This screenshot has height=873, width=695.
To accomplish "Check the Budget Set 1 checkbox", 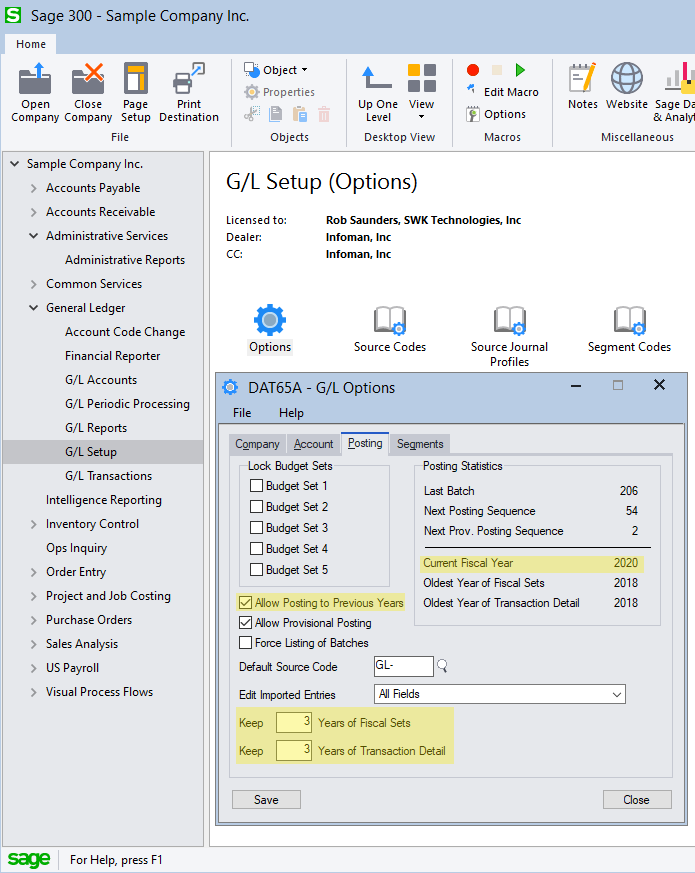I will coord(256,485).
